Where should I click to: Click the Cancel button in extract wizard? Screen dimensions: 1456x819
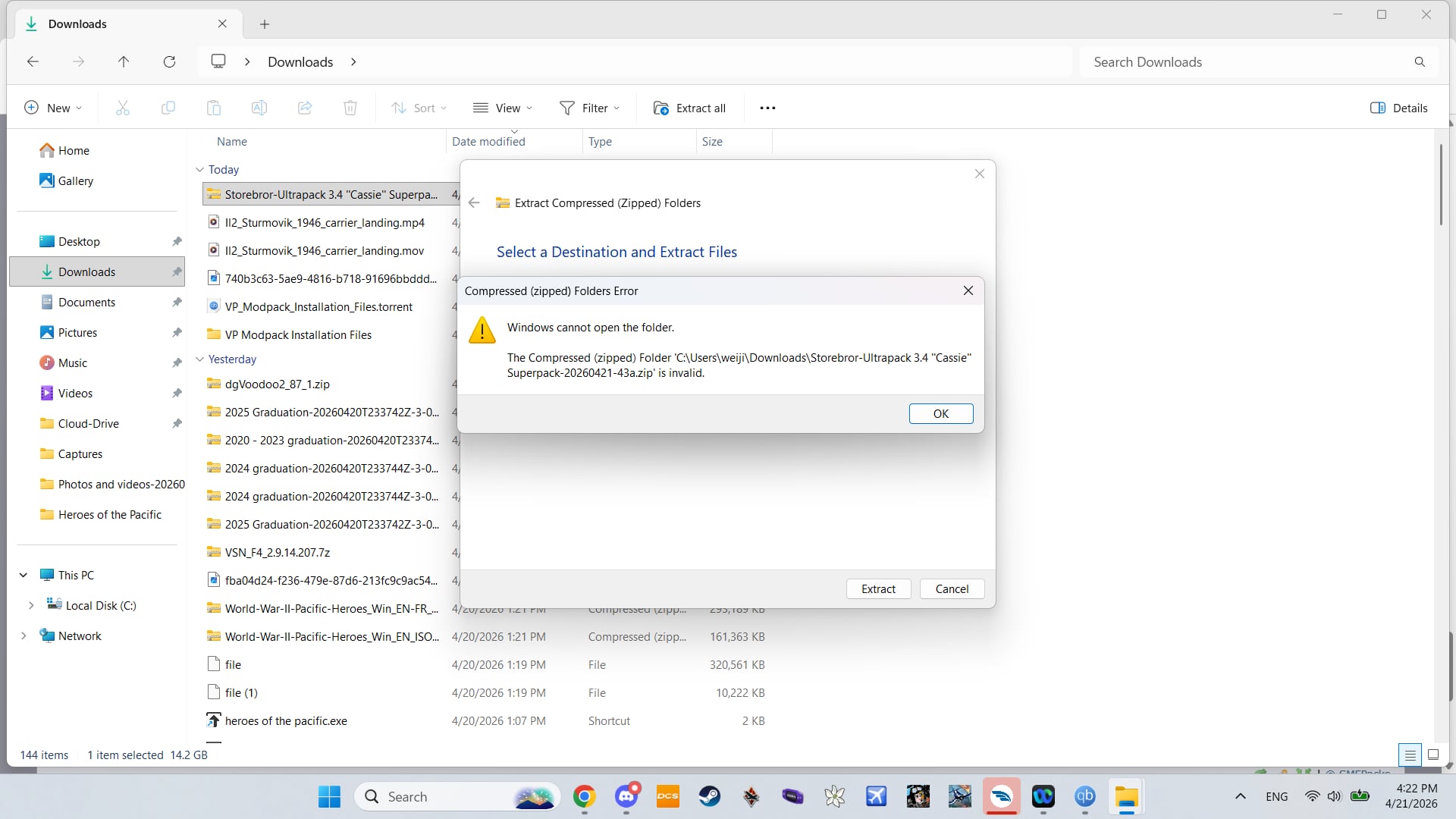[952, 588]
